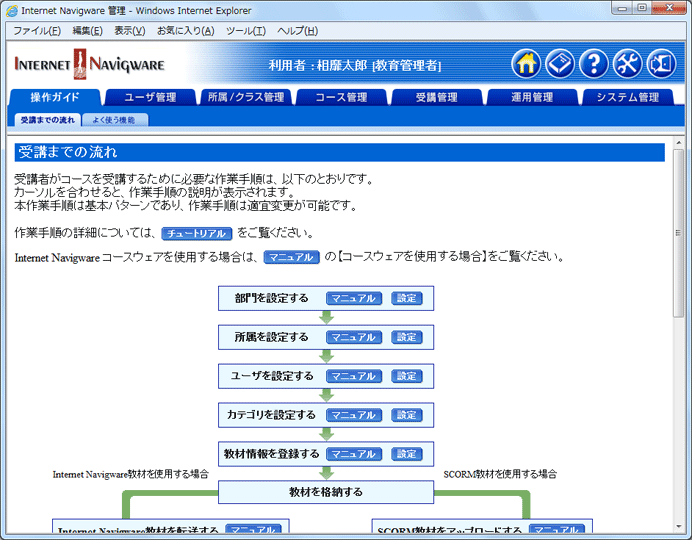This screenshot has width=692, height=540.
Task: Open マニュアル for 教材情報を登録する
Action: [354, 454]
